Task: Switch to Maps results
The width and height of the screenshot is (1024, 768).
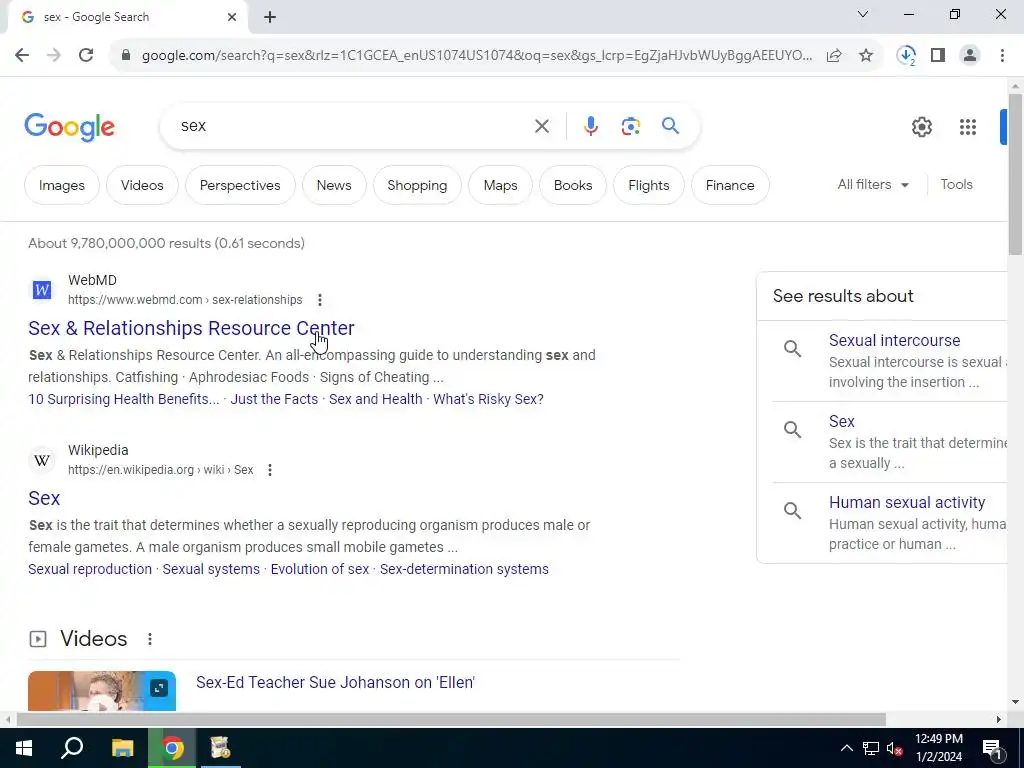Action: point(500,185)
